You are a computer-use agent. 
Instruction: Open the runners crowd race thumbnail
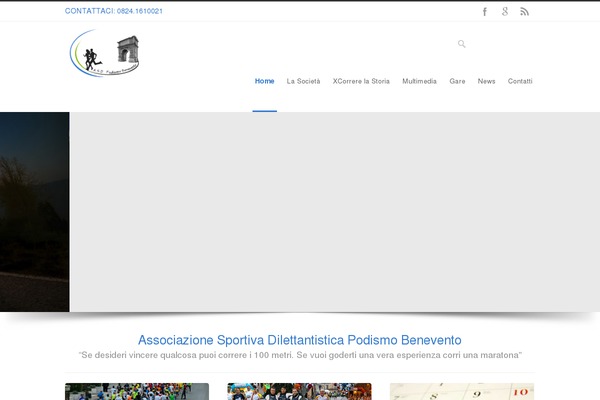pyautogui.click(x=137, y=391)
